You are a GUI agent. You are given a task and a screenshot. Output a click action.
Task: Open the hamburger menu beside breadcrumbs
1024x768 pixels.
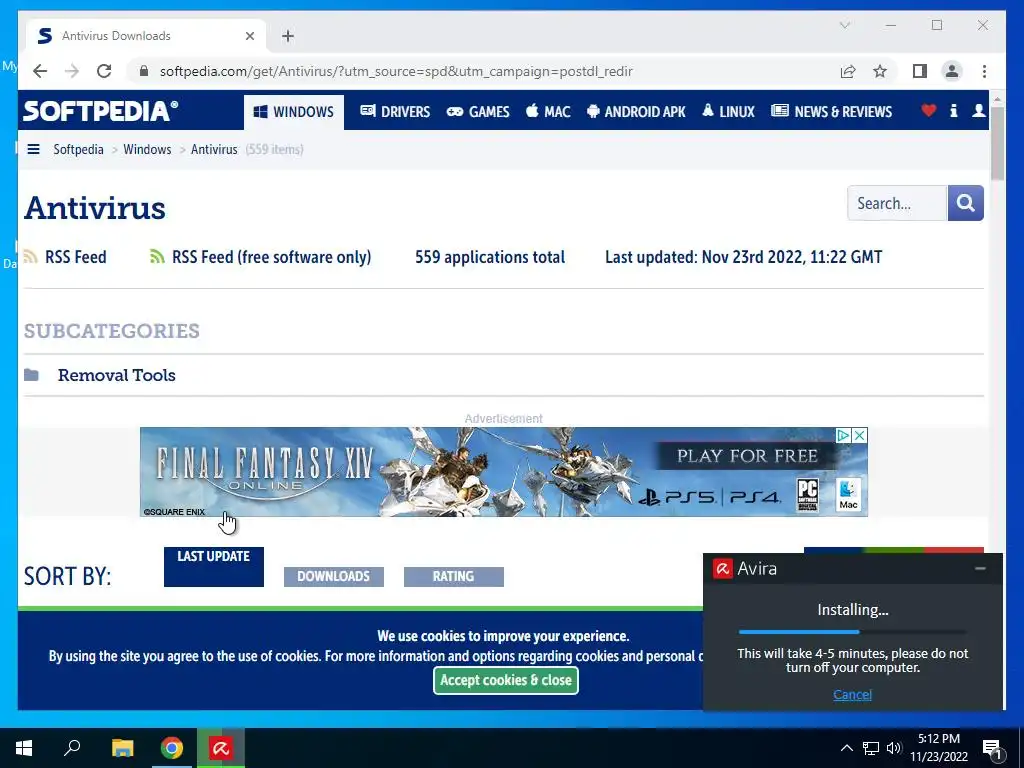coord(33,150)
